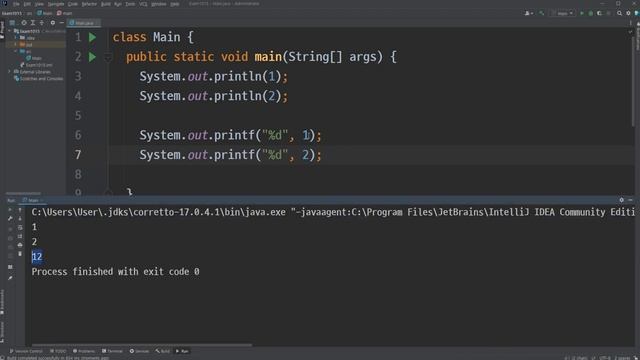Image resolution: width=640 pixels, height=360 pixels.
Task: Open the Terminal tool window tab
Action: pos(112,351)
